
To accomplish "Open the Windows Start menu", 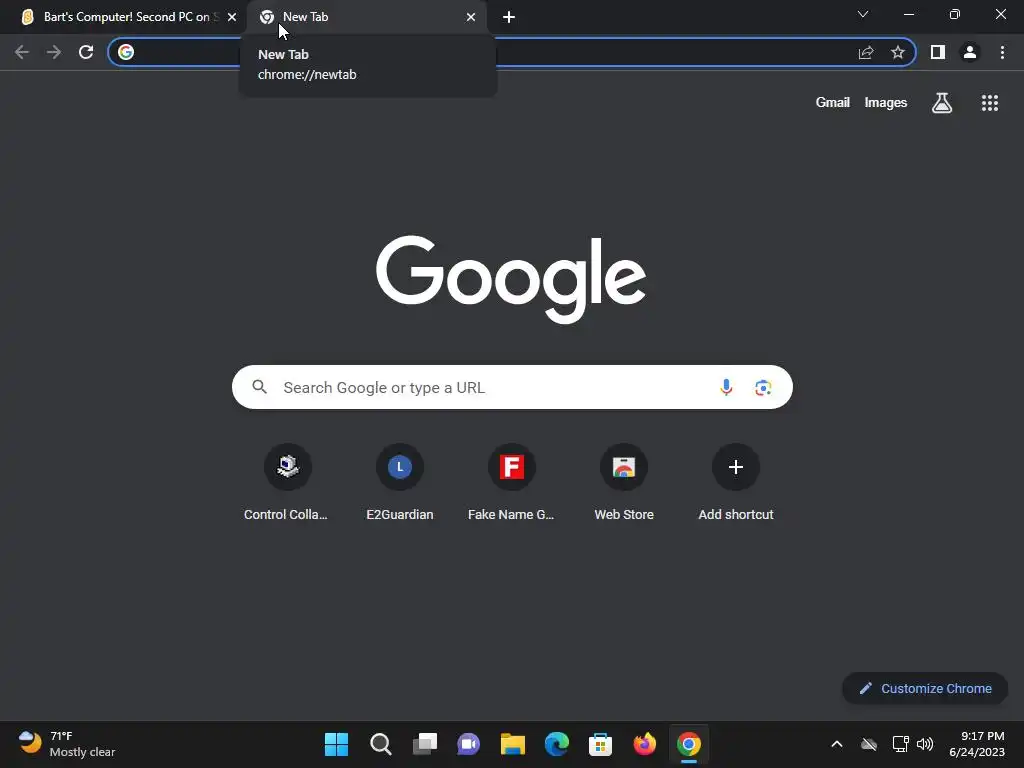I will (x=336, y=744).
